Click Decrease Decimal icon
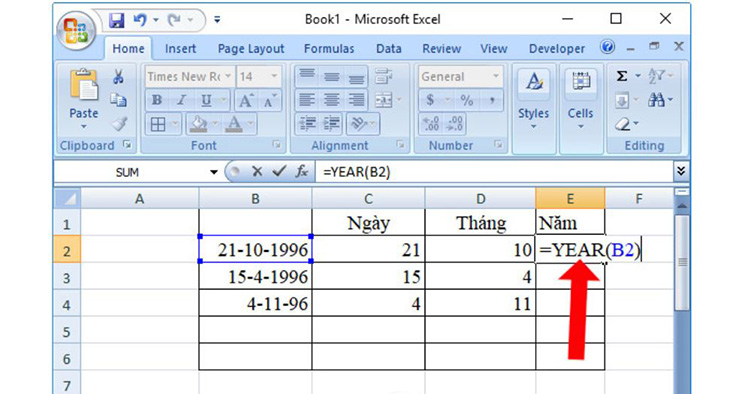 (x=454, y=124)
